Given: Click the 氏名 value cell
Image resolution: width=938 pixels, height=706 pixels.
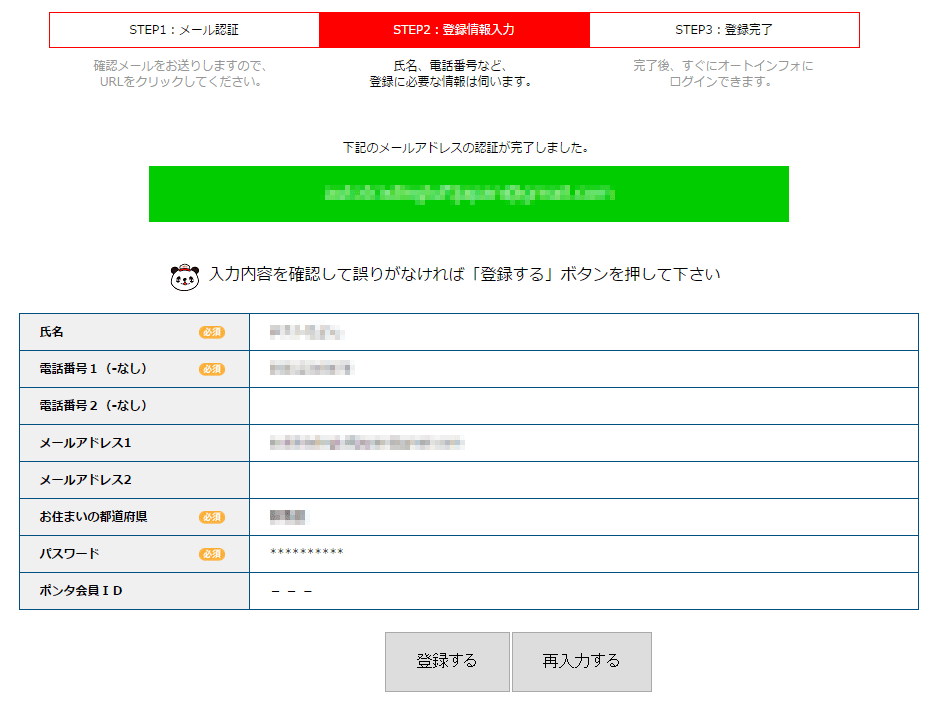Looking at the screenshot, I should click(x=583, y=332).
